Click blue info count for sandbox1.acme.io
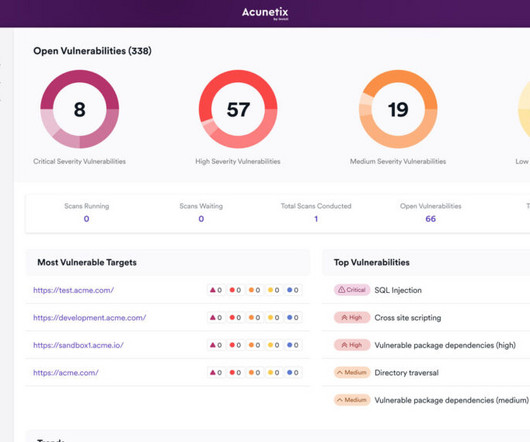 click(x=293, y=345)
